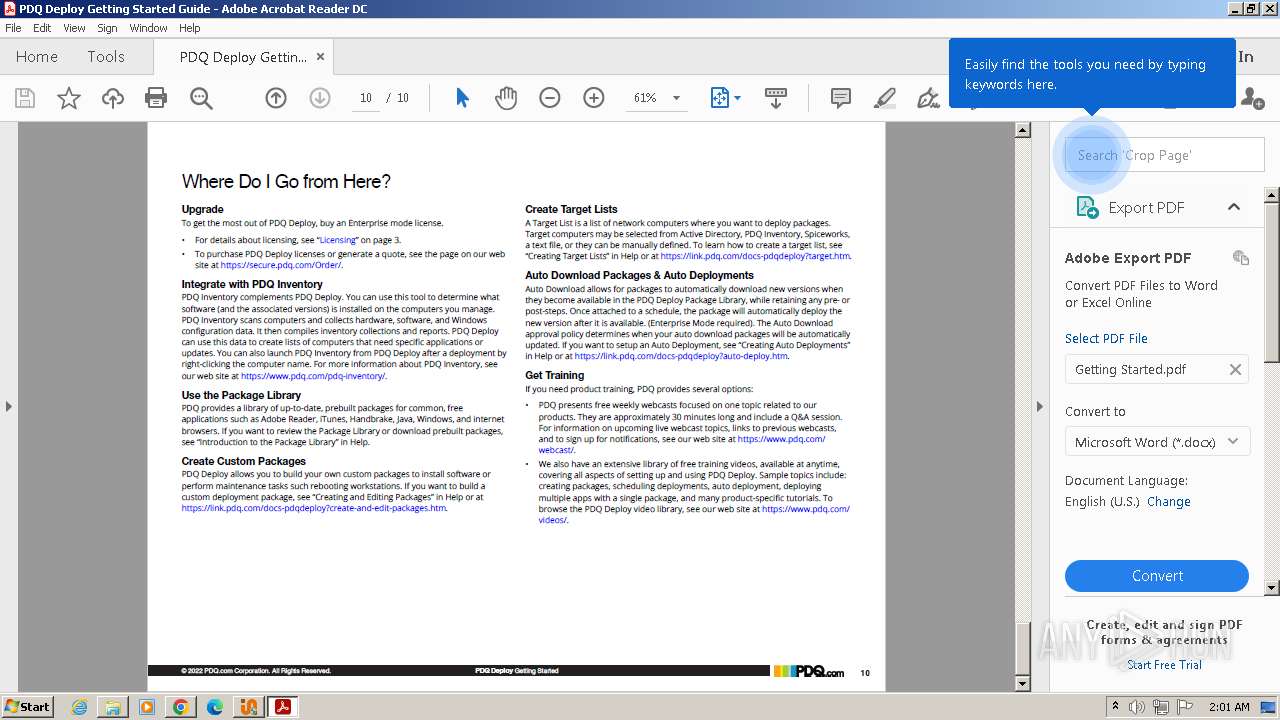Go to the previous page arrow

[x=276, y=98]
